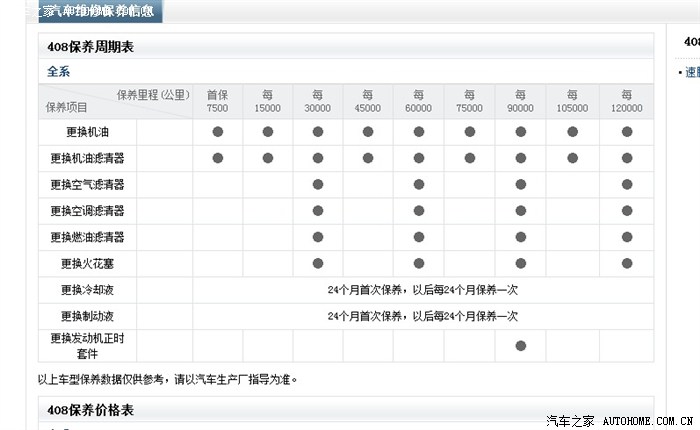Click the 保养项目 header label

(x=66, y=108)
